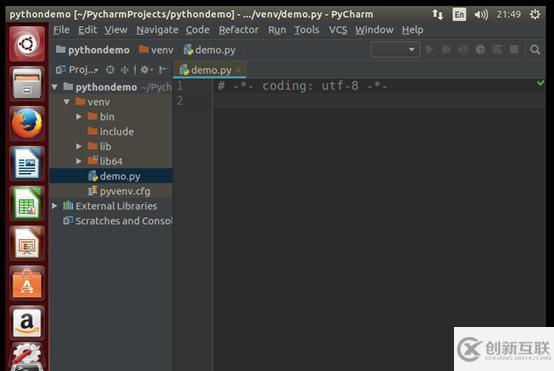Click line number 2 in the gutter
This screenshot has height=371, width=554.
pos(180,101)
